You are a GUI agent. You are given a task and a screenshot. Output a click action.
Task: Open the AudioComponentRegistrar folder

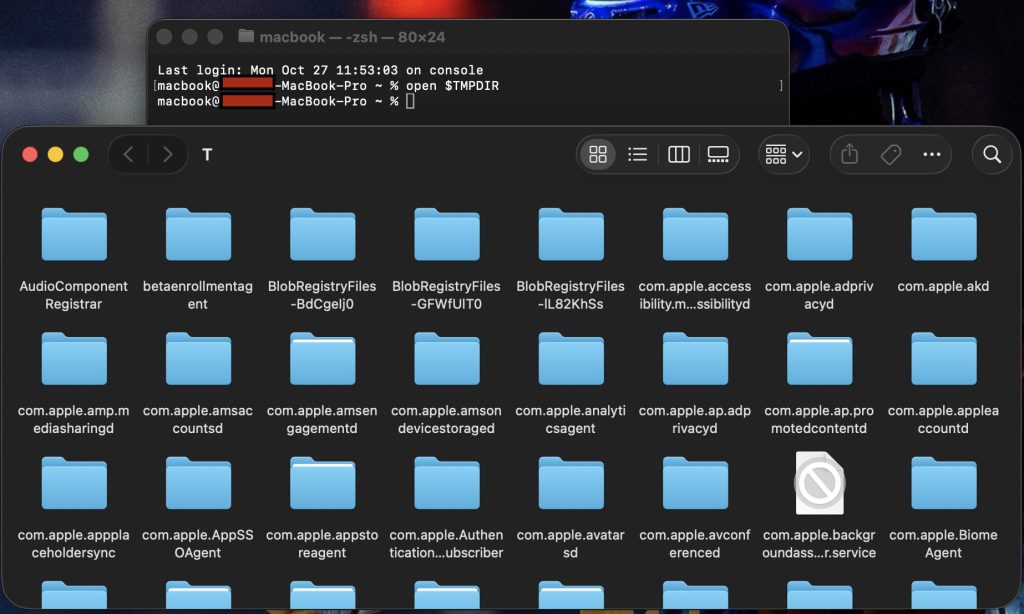coord(73,234)
